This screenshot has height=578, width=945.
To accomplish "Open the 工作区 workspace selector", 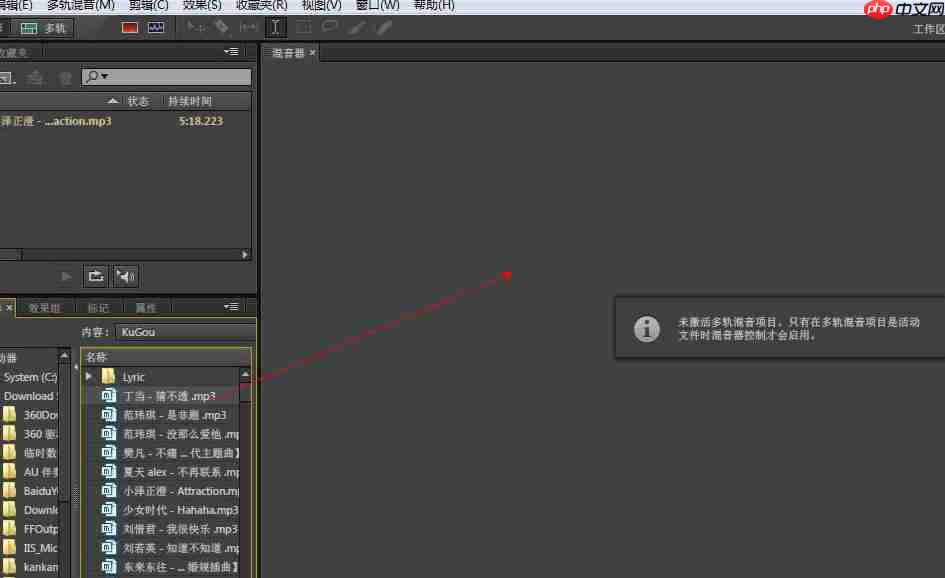I will (928, 29).
